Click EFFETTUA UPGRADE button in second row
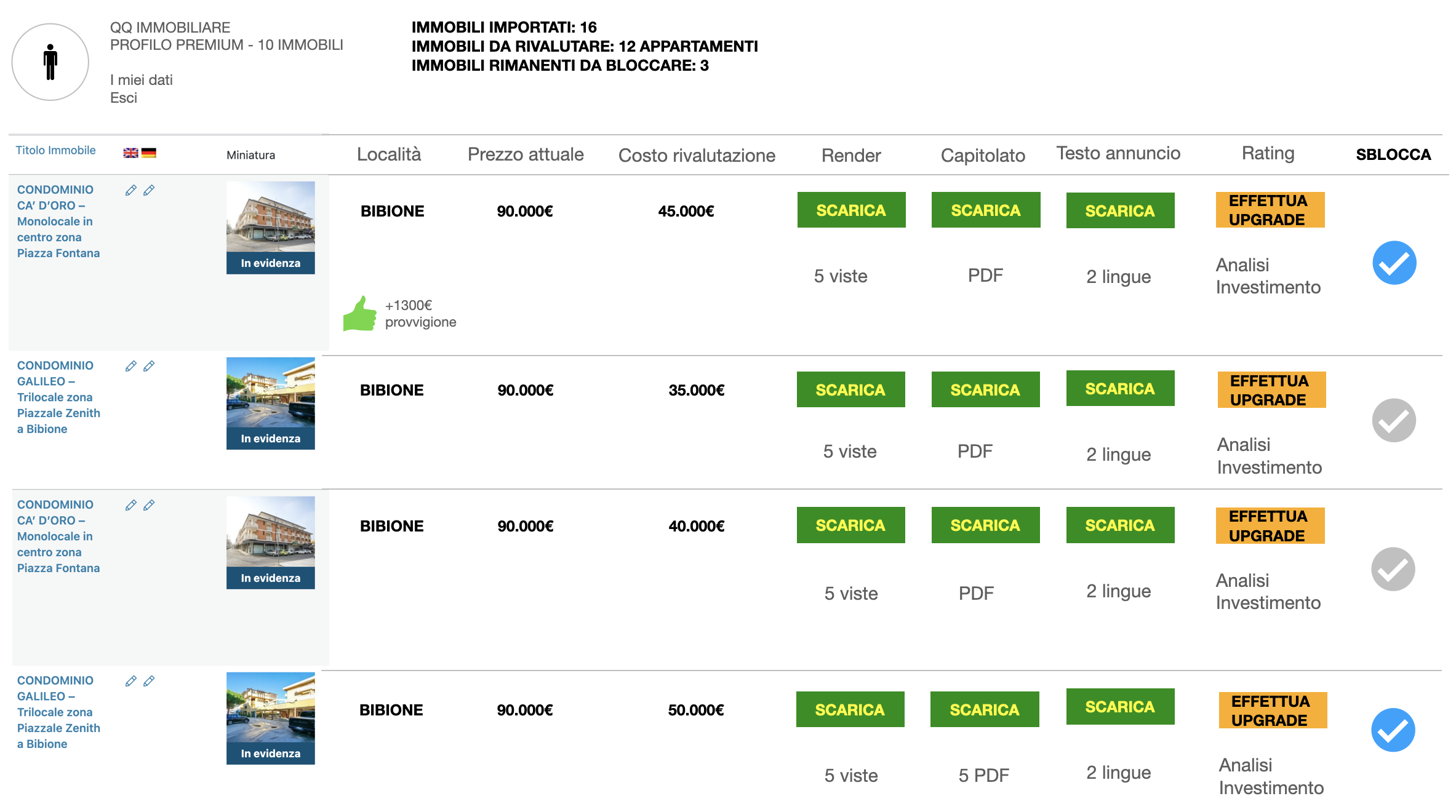 coord(1271,390)
